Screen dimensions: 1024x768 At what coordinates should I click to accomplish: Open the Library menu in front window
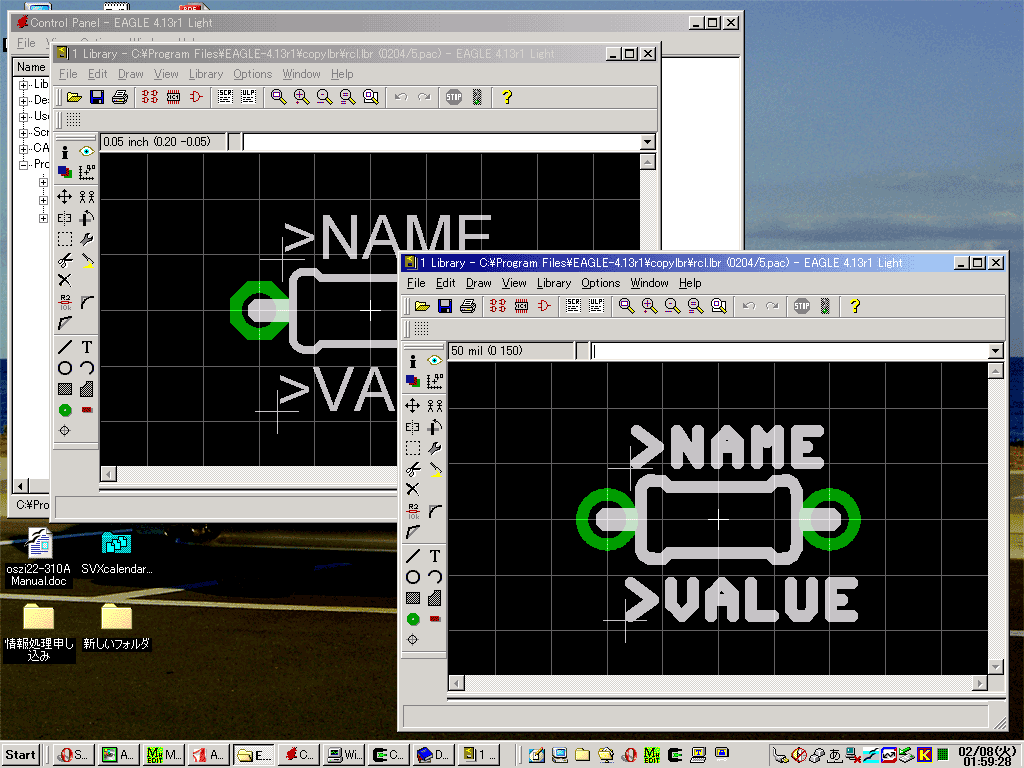pyautogui.click(x=553, y=283)
